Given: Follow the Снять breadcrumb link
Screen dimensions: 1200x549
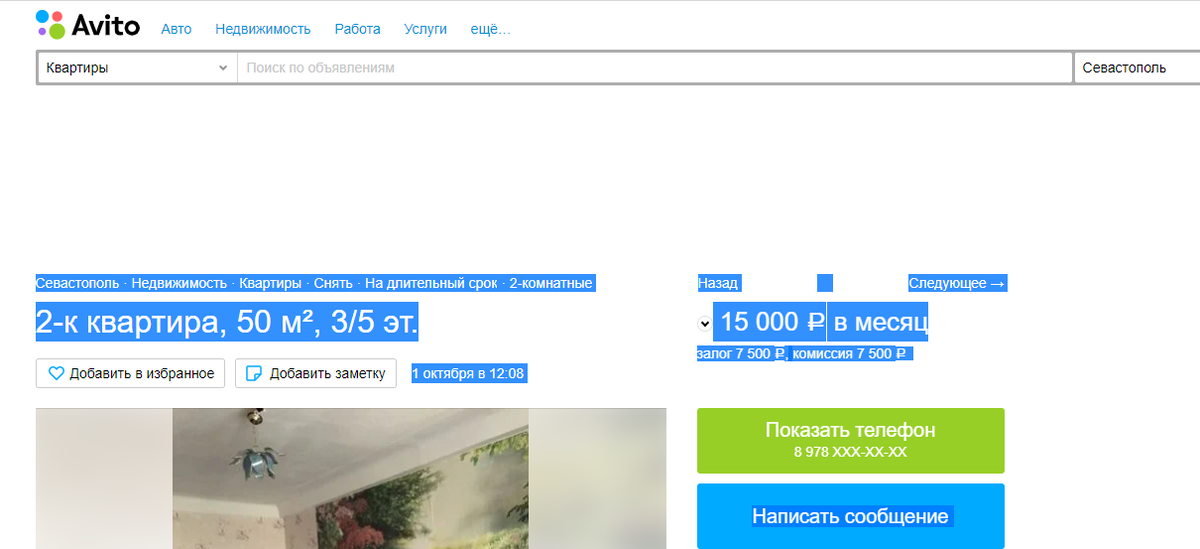Looking at the screenshot, I should (333, 283).
